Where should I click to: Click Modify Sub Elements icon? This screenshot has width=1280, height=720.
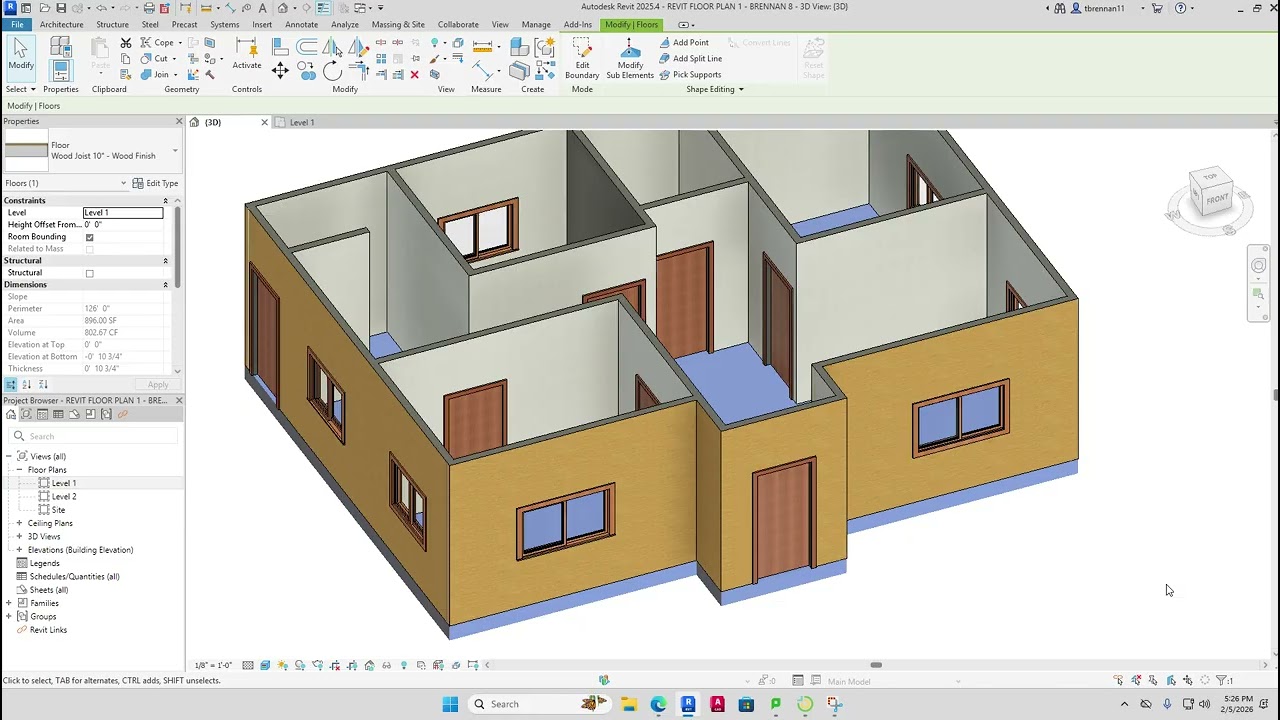[630, 58]
